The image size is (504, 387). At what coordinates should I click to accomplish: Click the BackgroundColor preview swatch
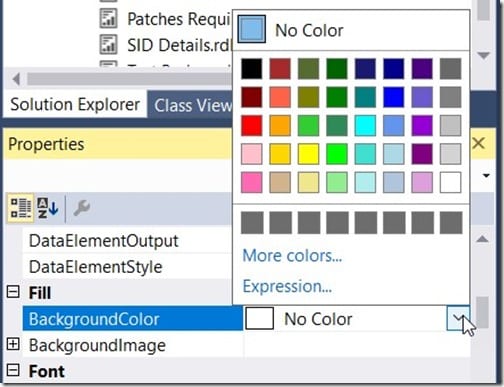[x=259, y=318]
